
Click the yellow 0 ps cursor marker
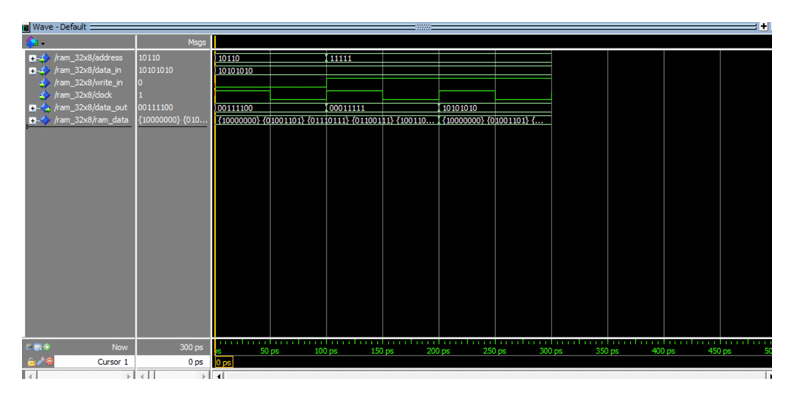[224, 363]
